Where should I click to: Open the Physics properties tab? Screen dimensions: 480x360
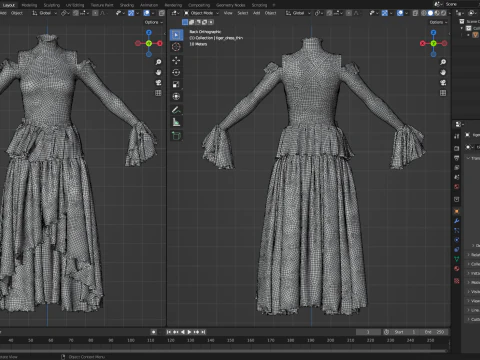pyautogui.click(x=457, y=240)
